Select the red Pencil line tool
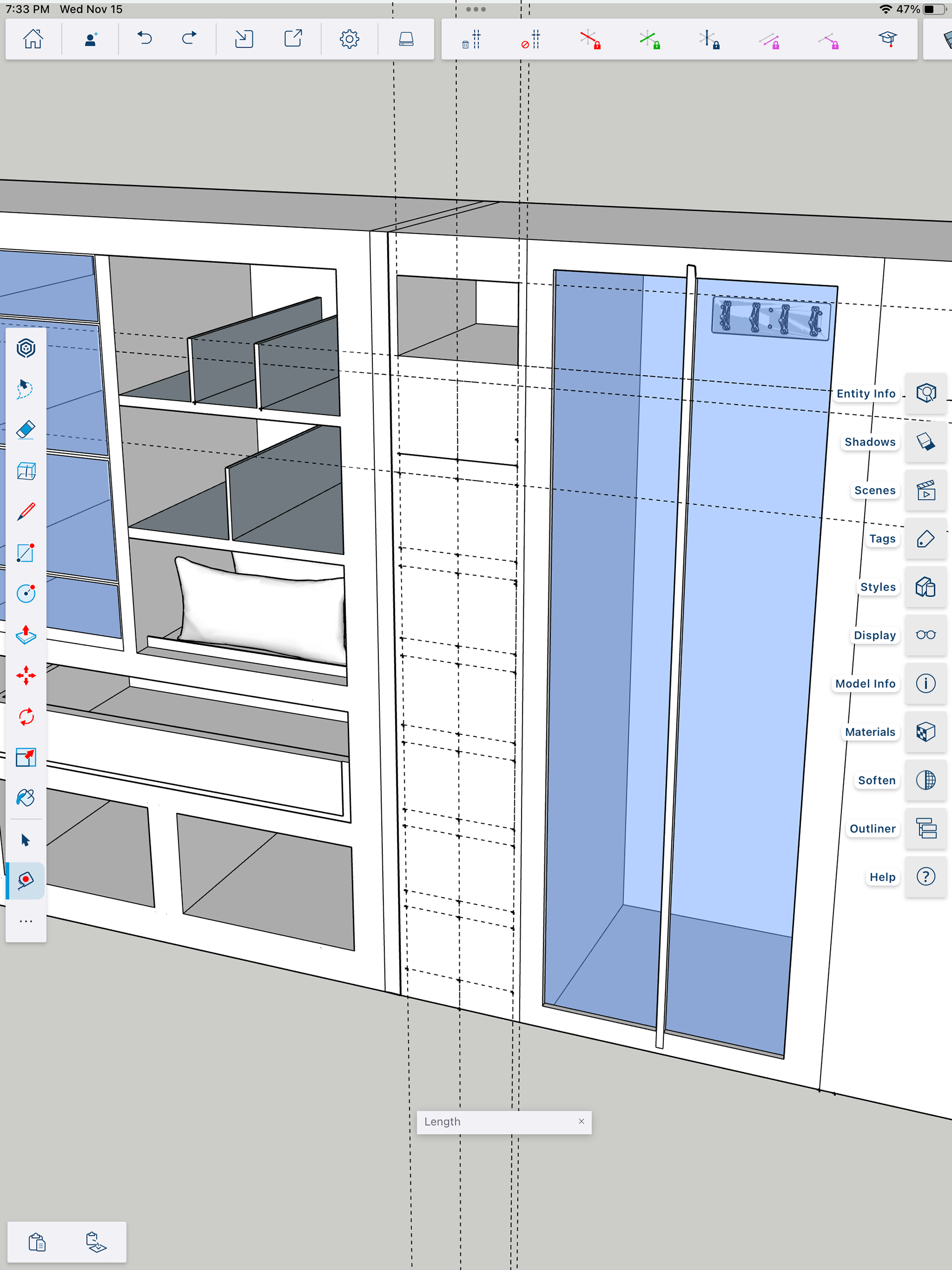Screen dimensions: 952x1270 26,511
